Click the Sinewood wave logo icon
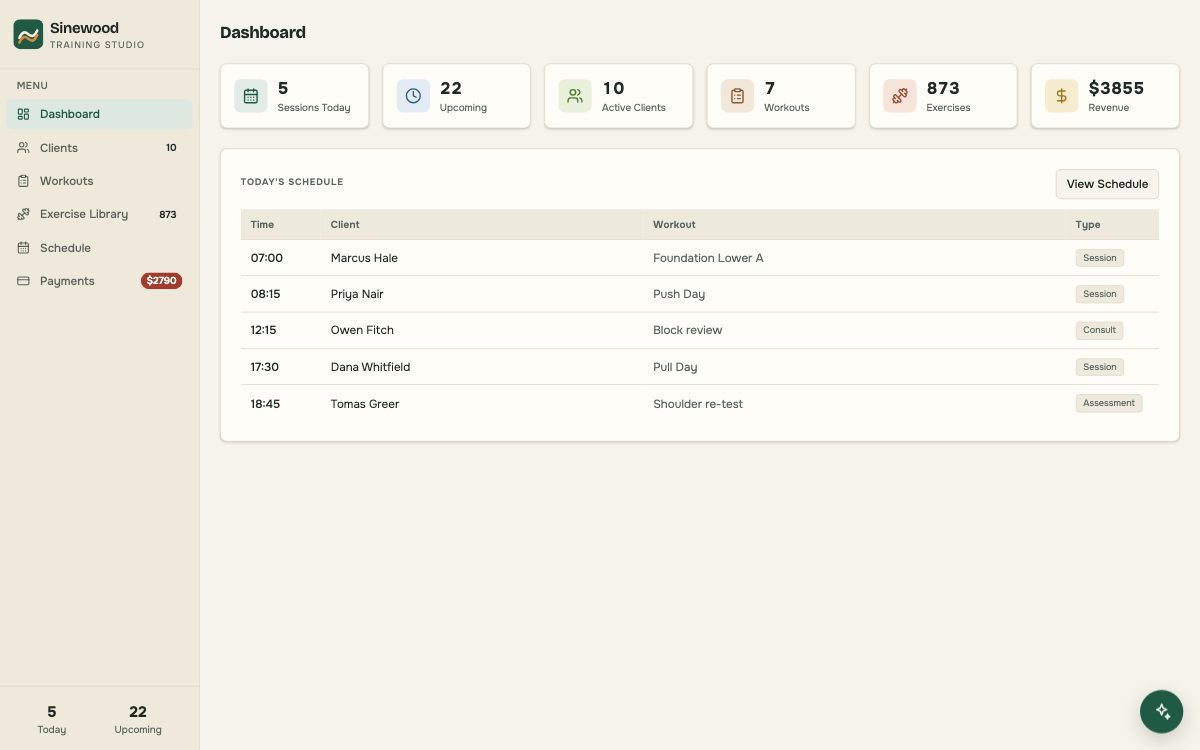1200x750 pixels. [28, 34]
